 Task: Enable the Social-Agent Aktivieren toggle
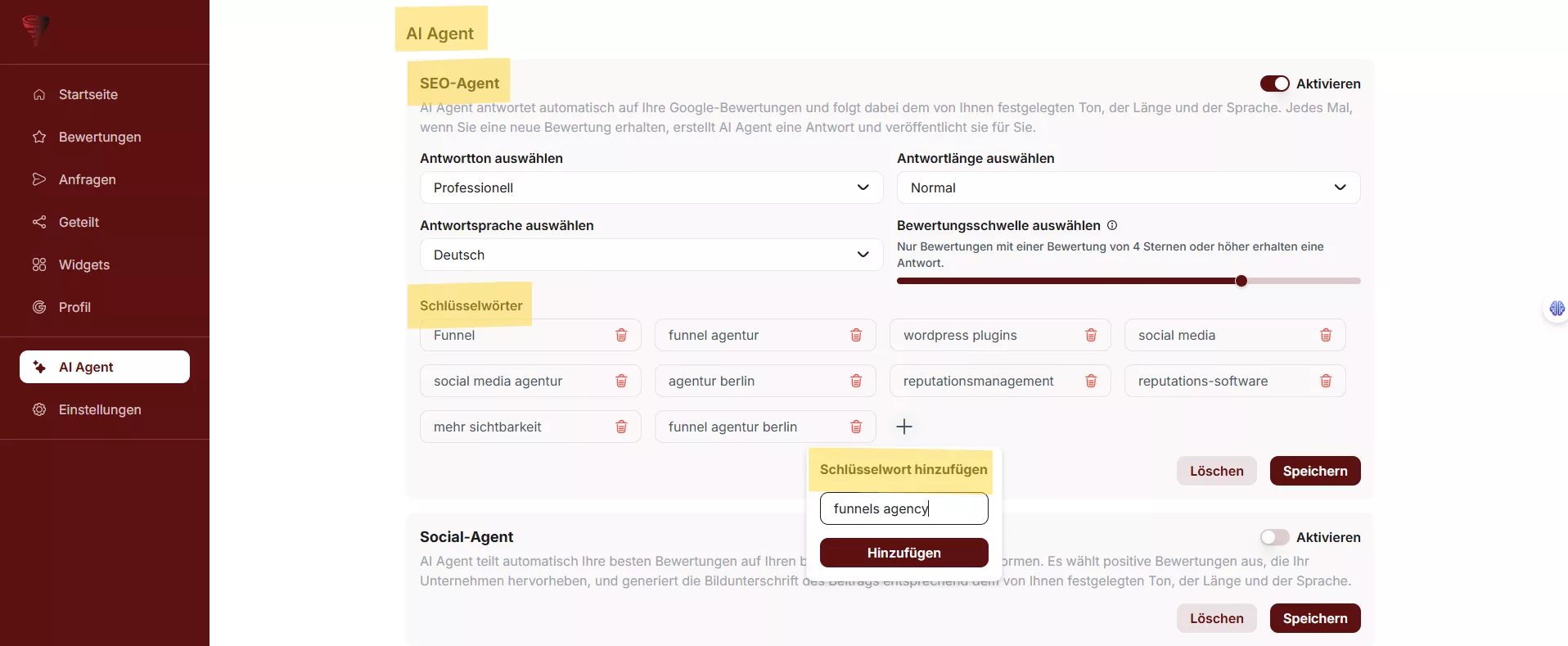coord(1274,537)
